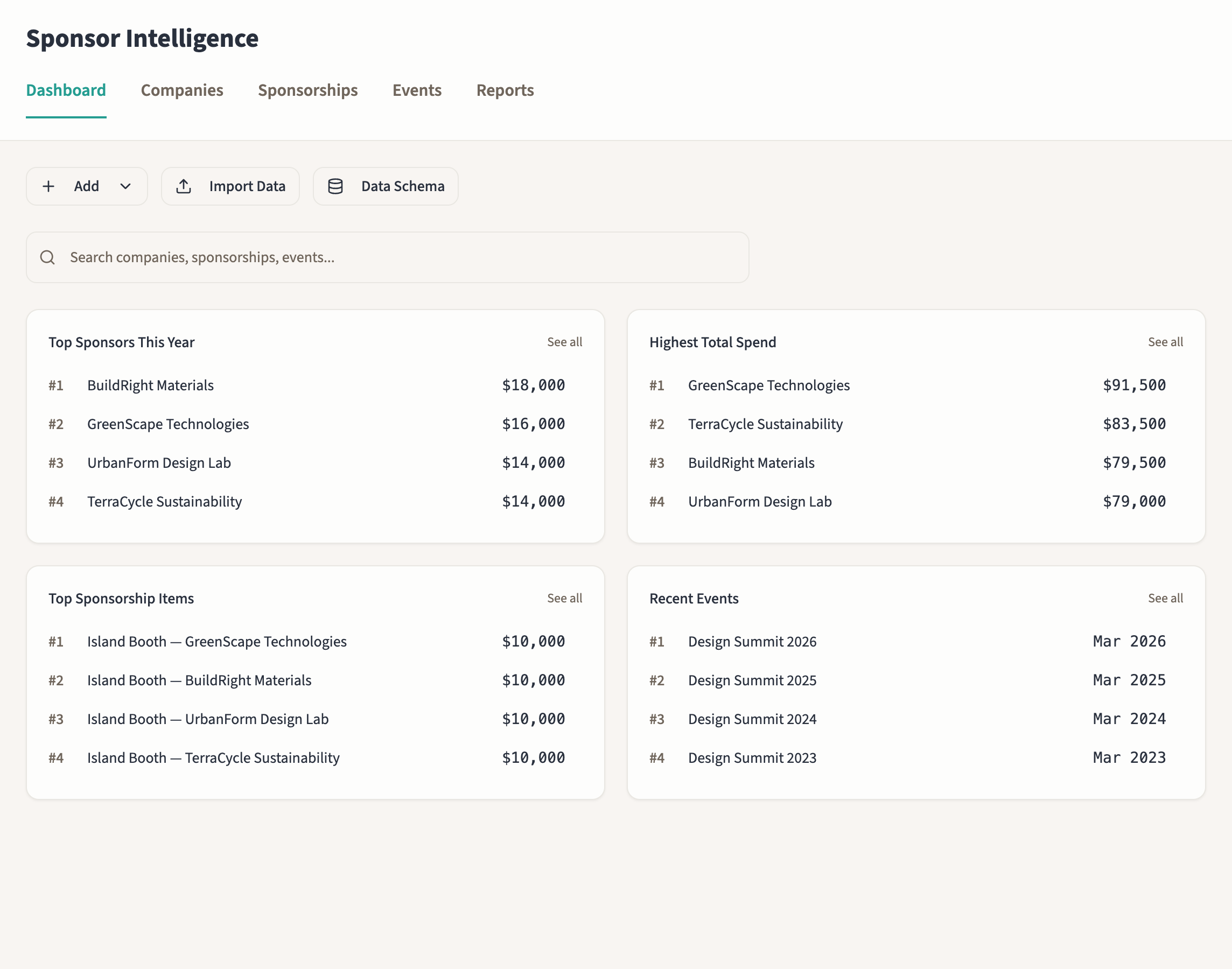Click the Mar 2024 date
The image size is (1232, 969).
(x=1129, y=719)
